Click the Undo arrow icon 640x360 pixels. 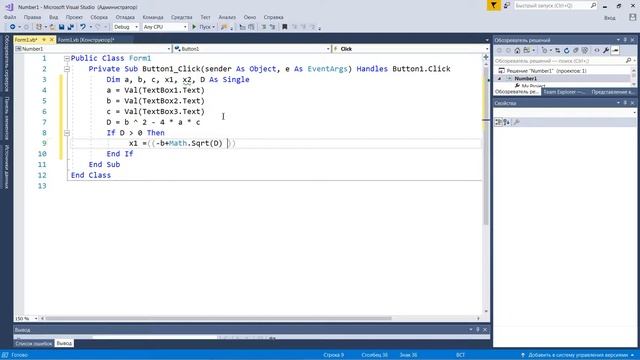point(83,27)
